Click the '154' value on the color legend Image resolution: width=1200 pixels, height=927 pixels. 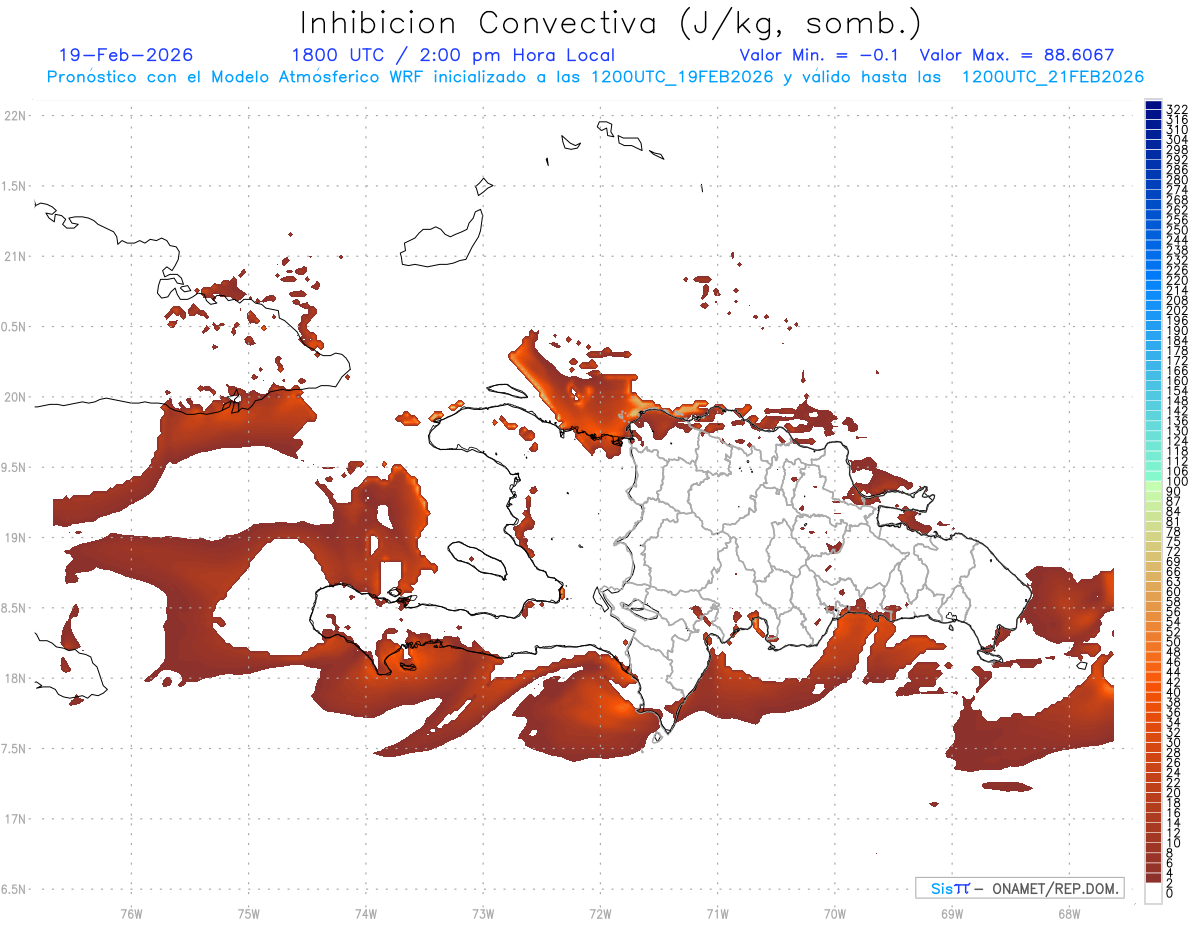coord(1177,391)
